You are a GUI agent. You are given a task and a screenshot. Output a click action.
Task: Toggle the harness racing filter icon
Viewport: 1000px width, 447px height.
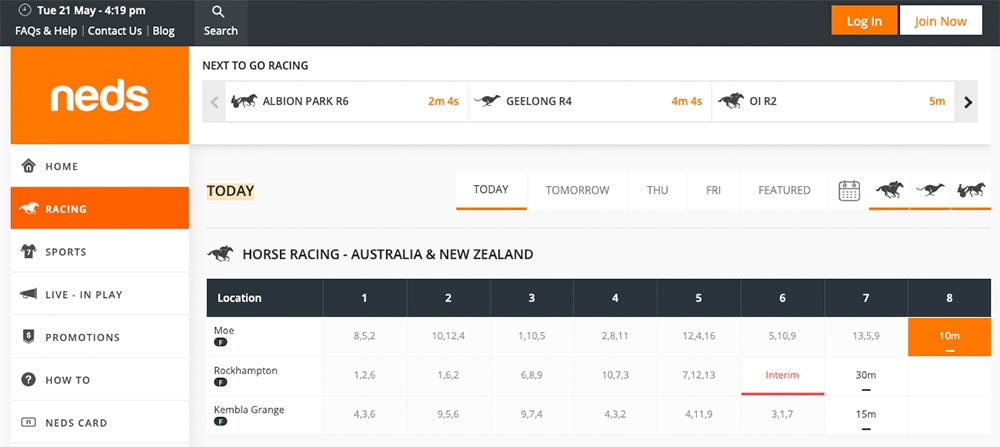(x=970, y=190)
